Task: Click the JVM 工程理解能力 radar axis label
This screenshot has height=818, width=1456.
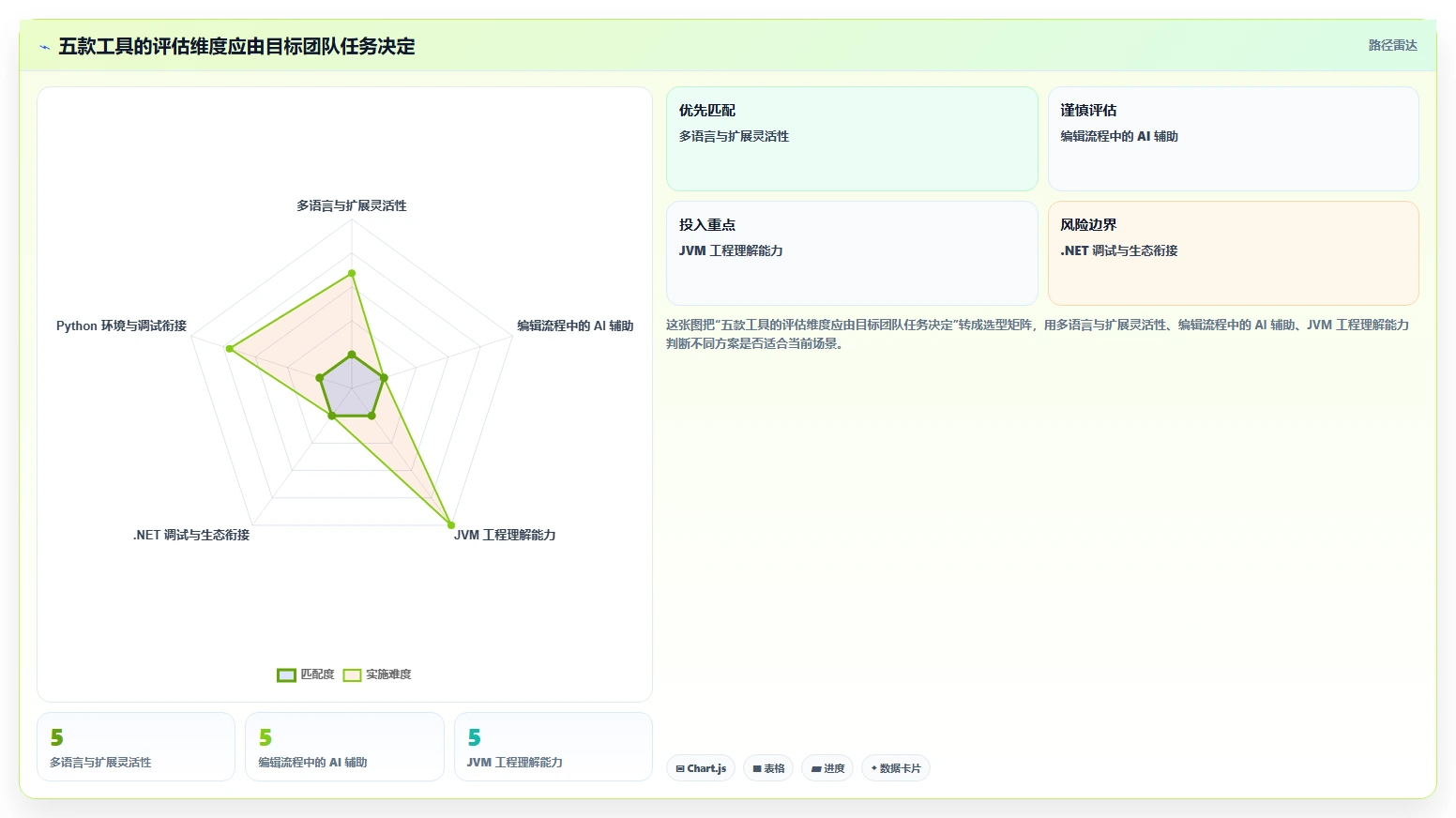Action: 505,535
